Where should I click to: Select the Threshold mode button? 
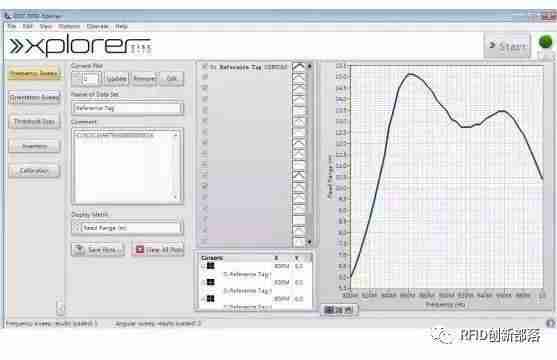(34, 122)
